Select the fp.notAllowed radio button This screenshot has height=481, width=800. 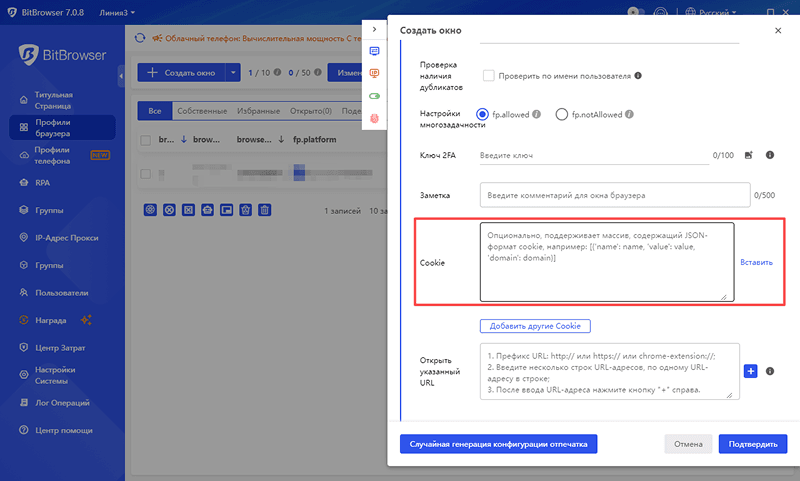coord(561,115)
